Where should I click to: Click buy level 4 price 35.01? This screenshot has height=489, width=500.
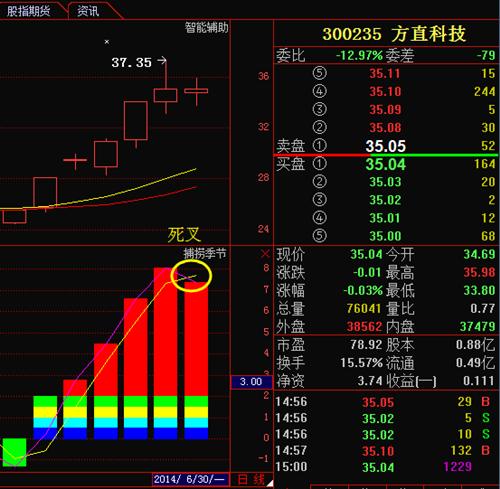click(385, 218)
